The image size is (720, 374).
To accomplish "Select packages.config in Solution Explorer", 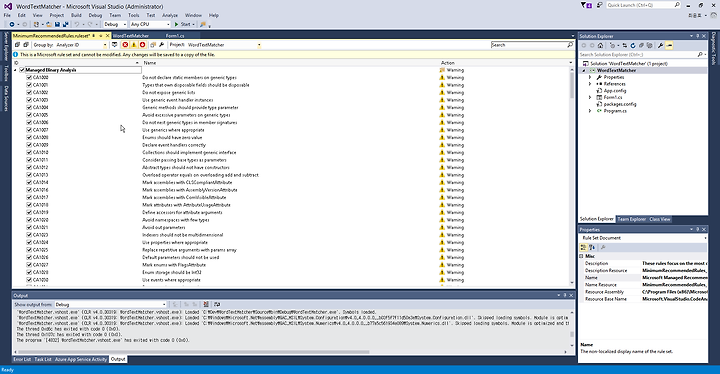I will (x=620, y=104).
